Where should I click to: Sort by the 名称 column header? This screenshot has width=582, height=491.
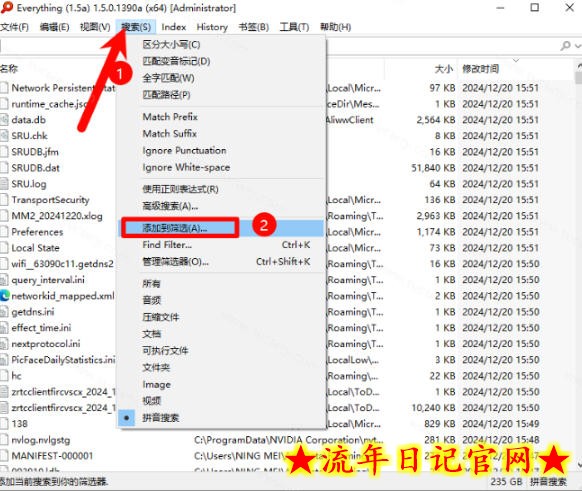click(x=9, y=69)
